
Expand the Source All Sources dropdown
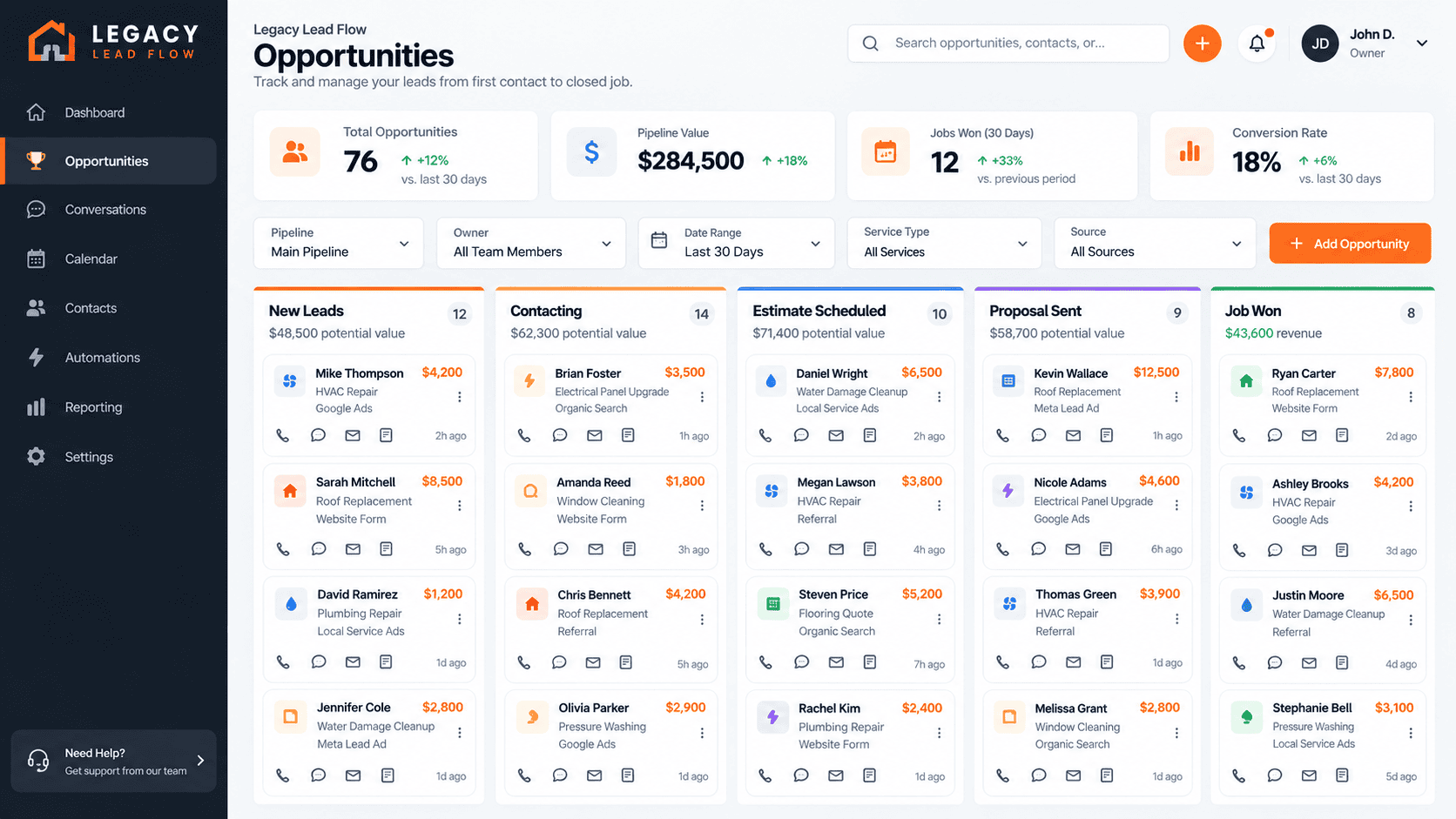[1156, 243]
